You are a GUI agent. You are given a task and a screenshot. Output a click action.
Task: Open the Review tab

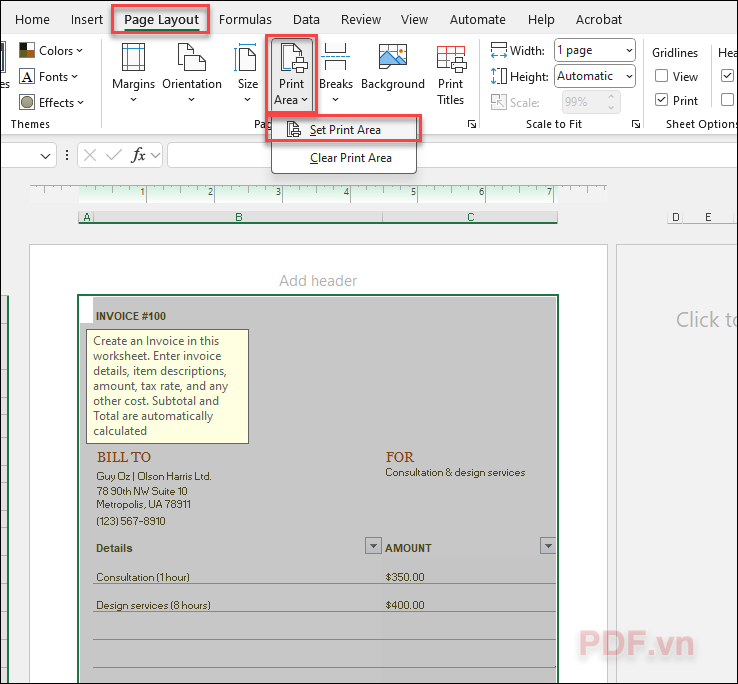pyautogui.click(x=361, y=19)
